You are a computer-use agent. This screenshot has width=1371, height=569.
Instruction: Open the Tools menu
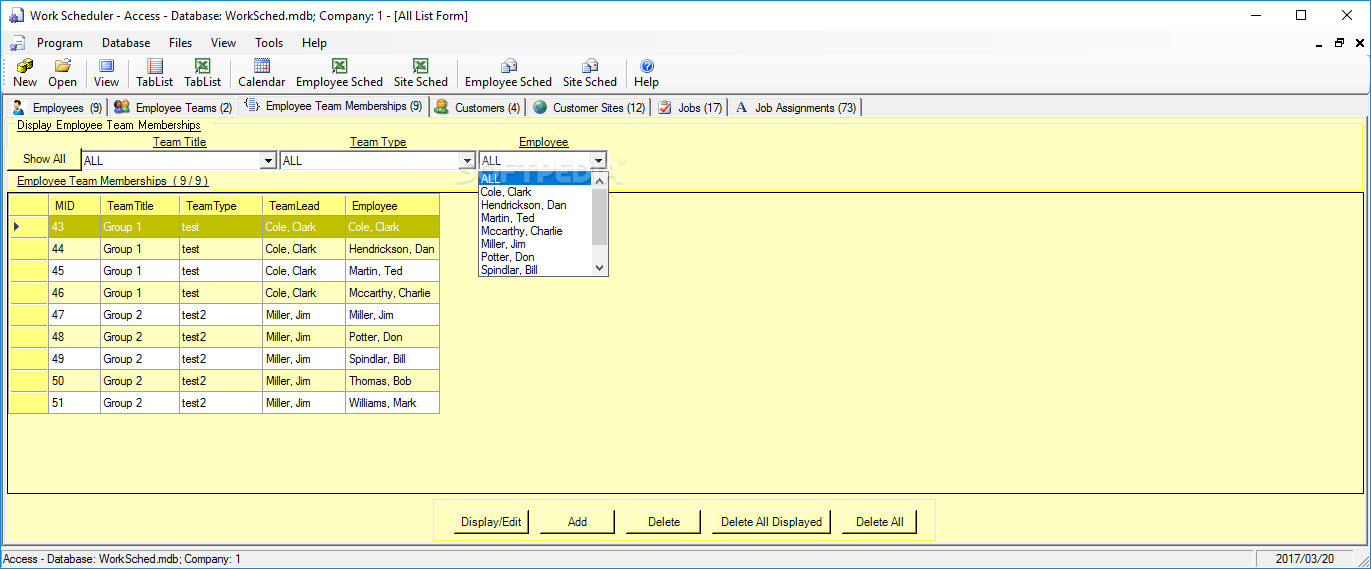coord(269,43)
